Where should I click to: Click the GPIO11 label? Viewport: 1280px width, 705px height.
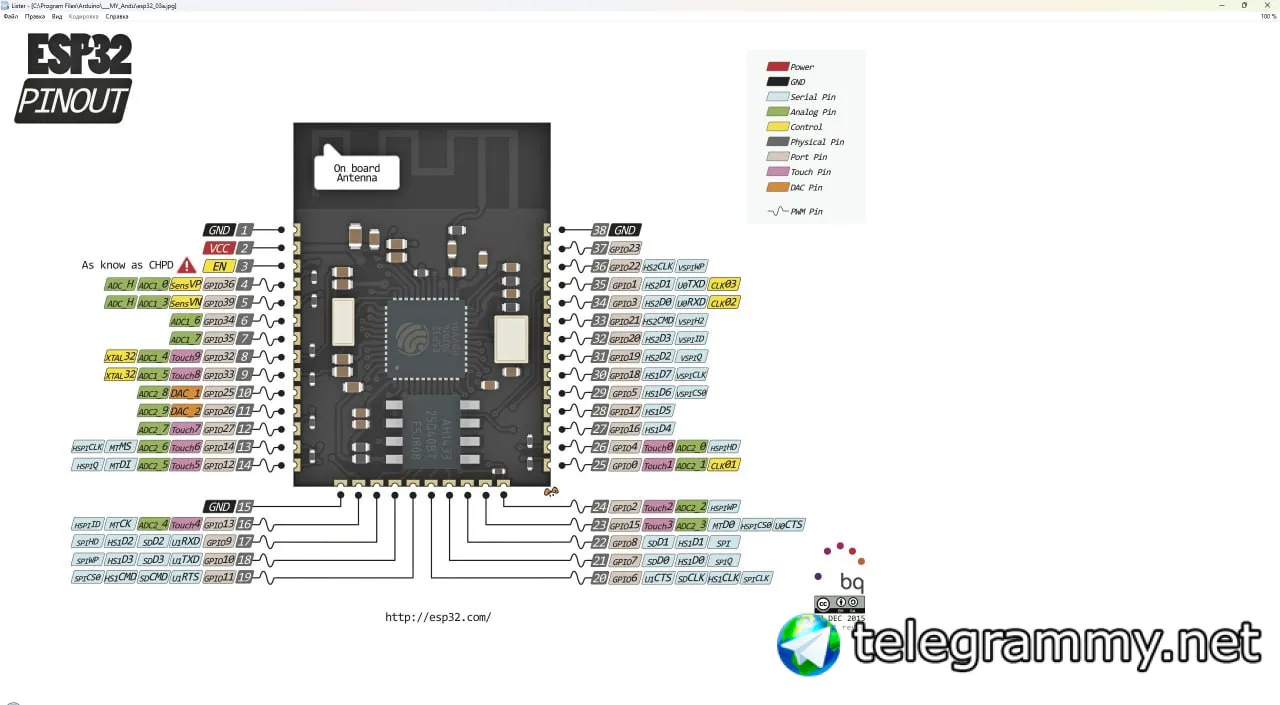pos(219,578)
